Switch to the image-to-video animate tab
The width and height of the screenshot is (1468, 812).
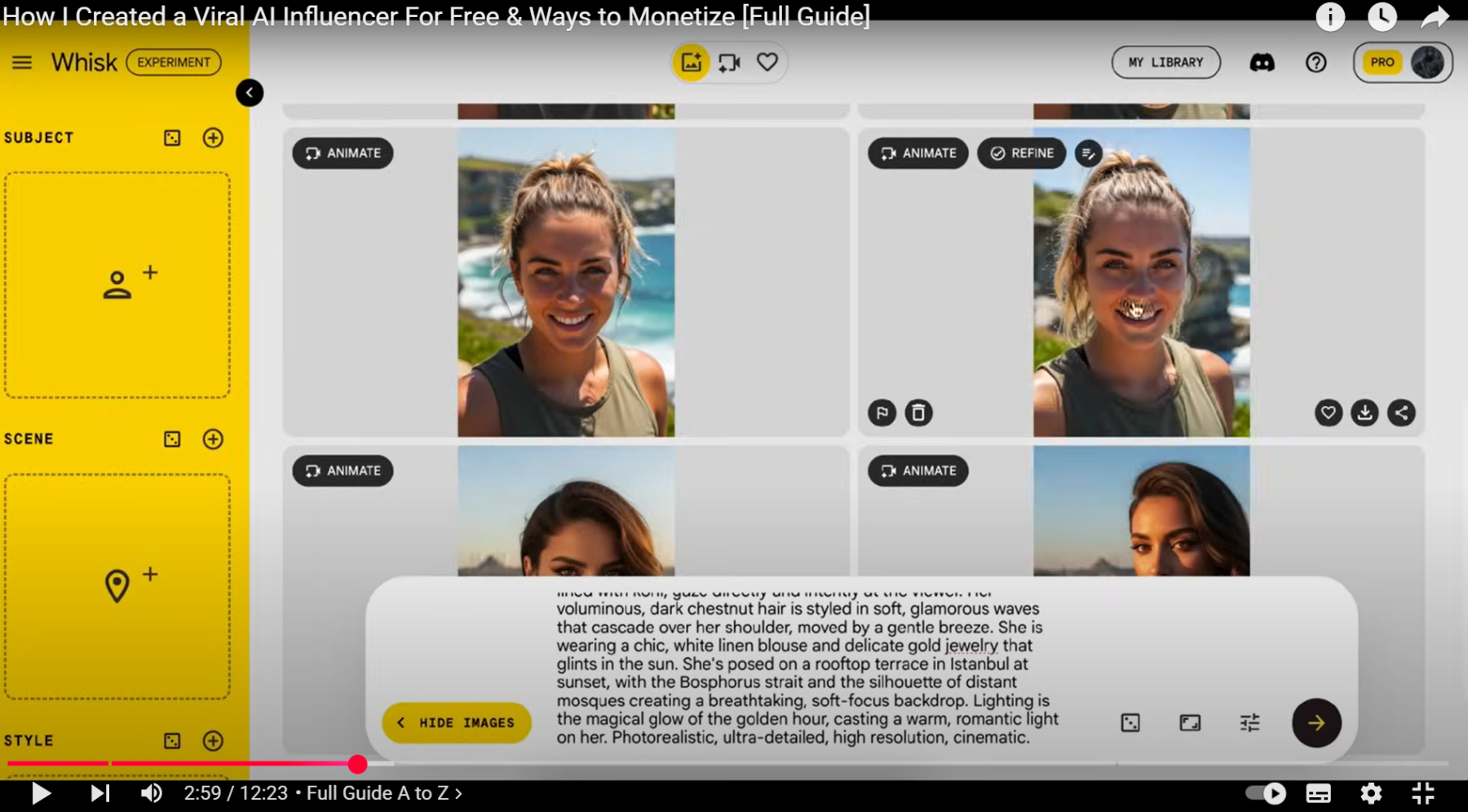pyautogui.click(x=729, y=63)
